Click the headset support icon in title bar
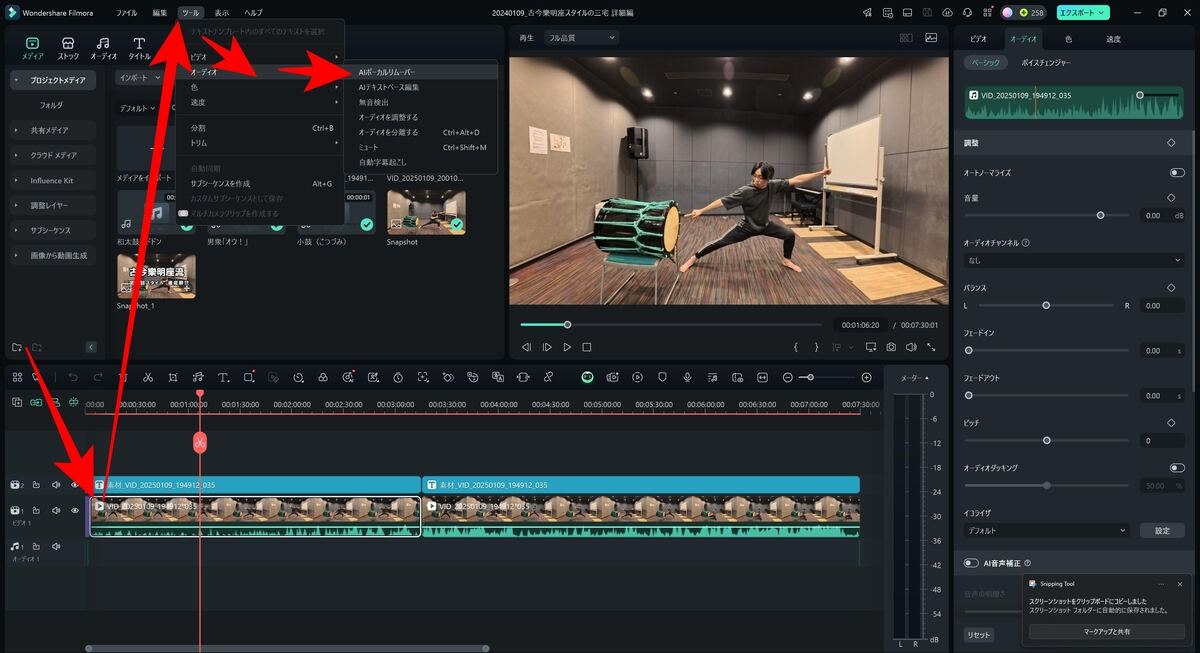 coord(967,12)
